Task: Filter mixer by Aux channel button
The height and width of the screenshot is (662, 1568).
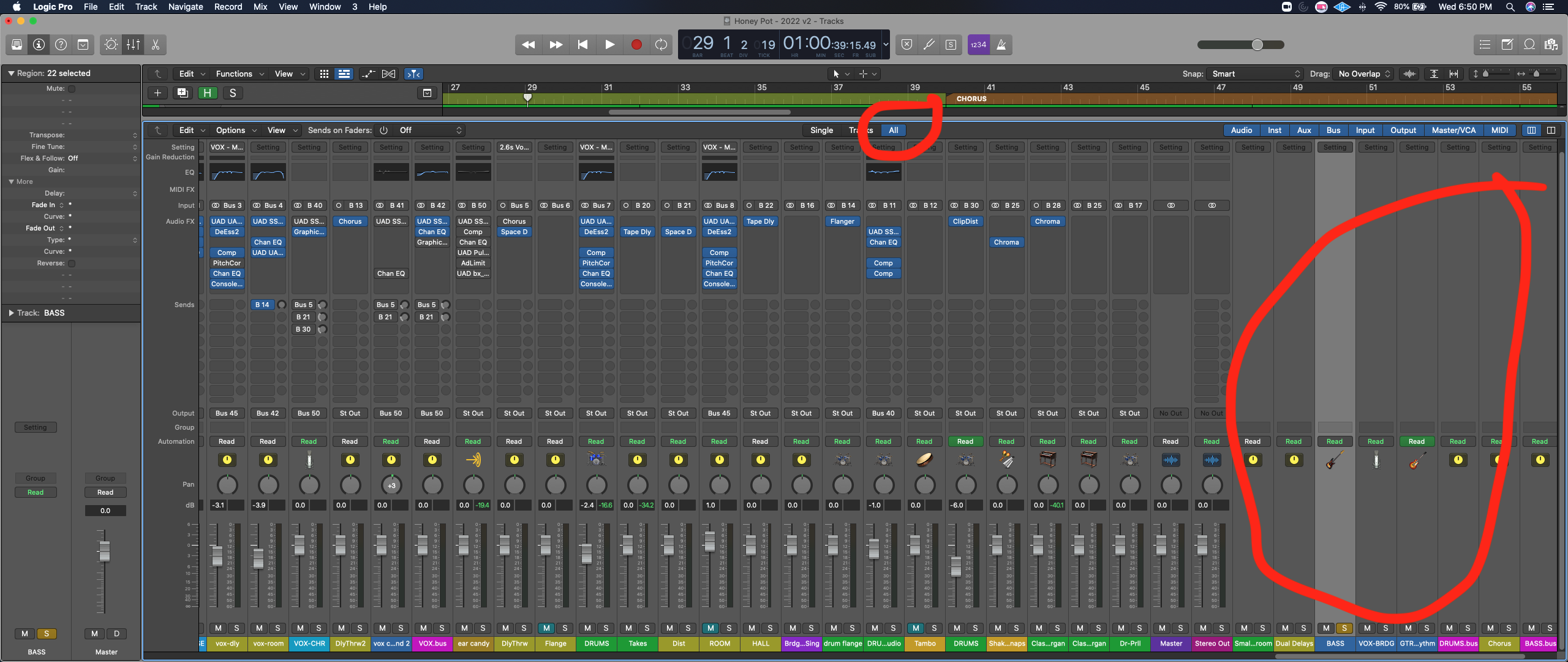Action: [x=1303, y=131]
